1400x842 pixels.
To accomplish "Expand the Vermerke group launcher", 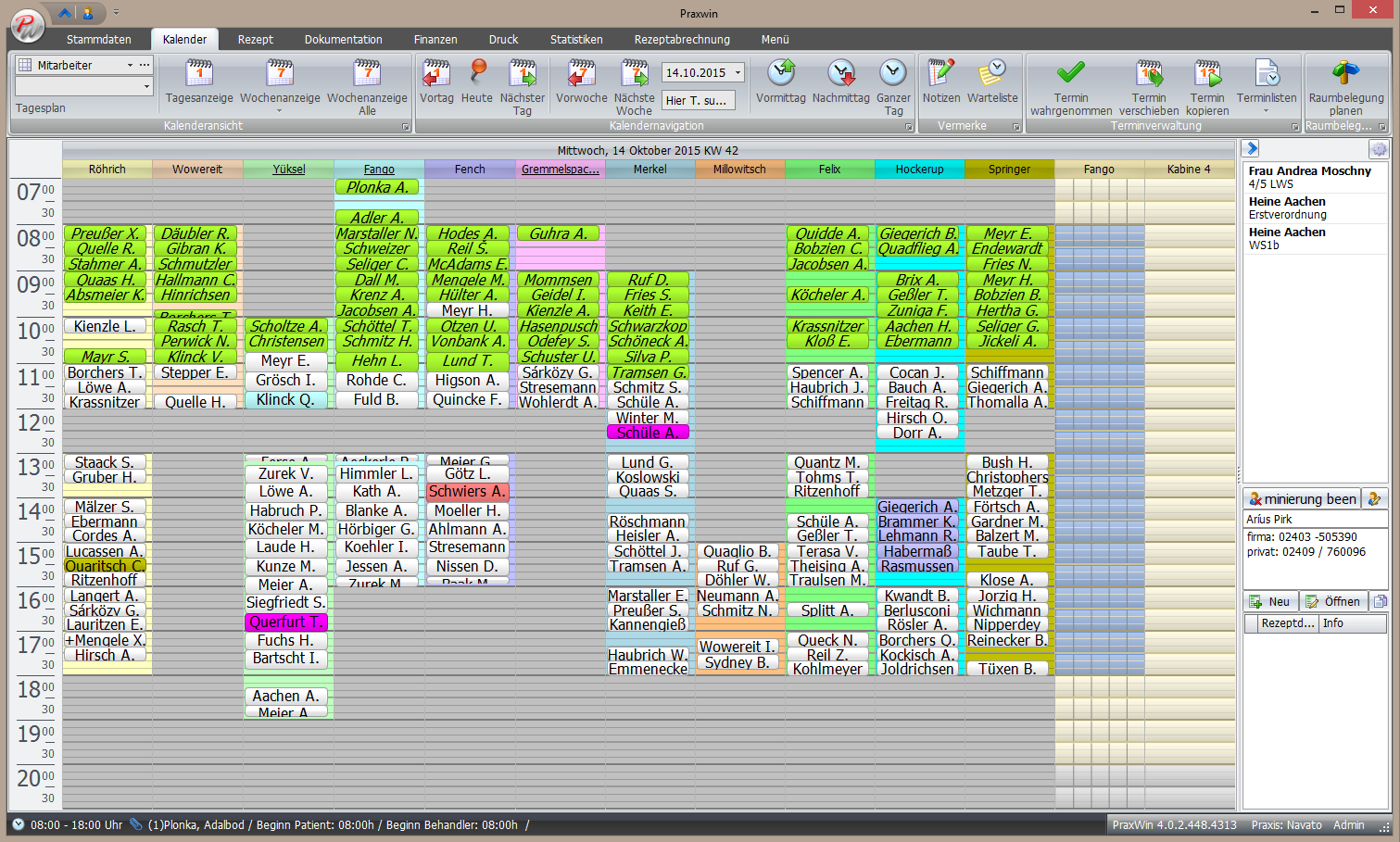I will click(x=1015, y=127).
